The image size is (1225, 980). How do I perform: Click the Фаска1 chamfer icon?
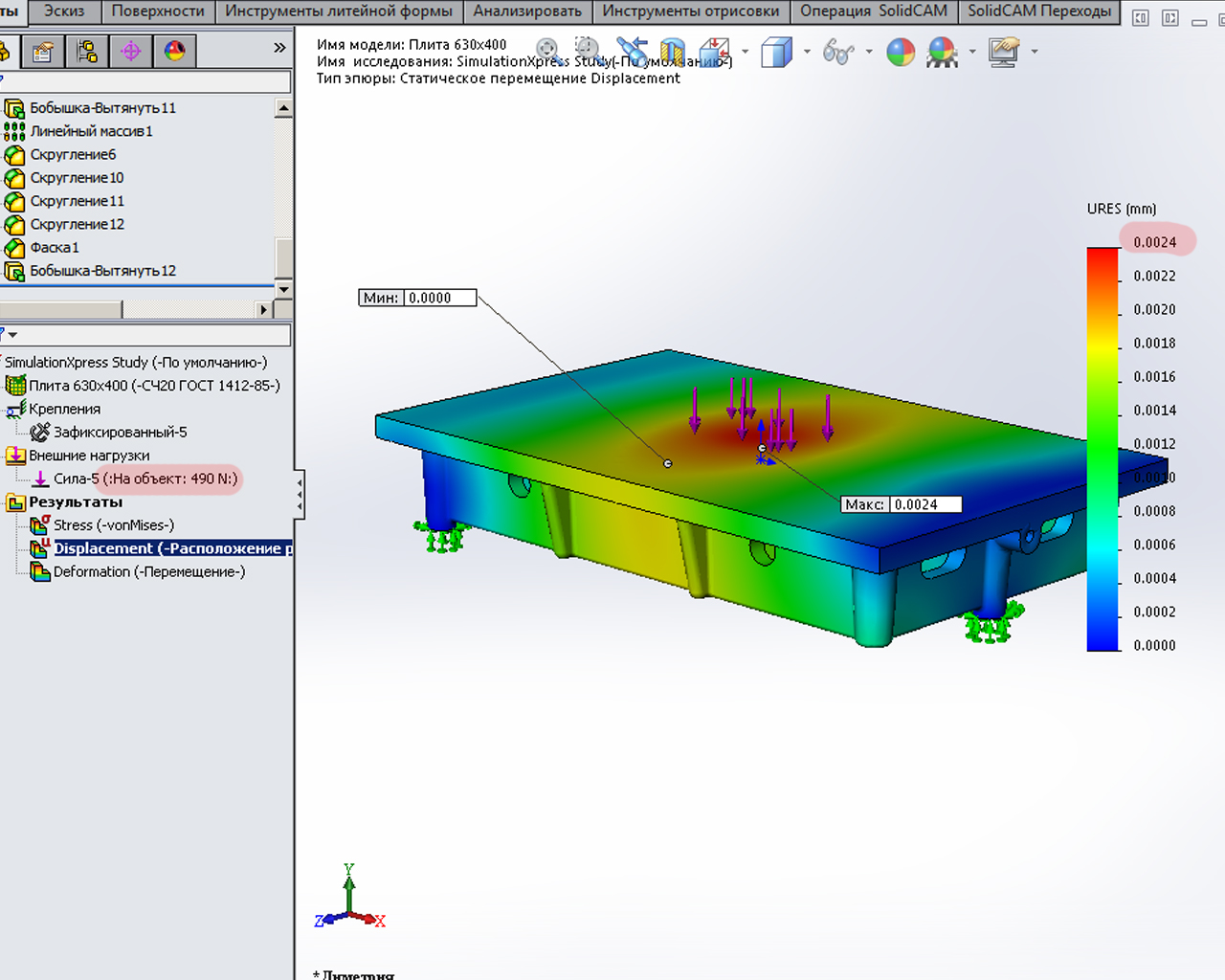pos(14,248)
